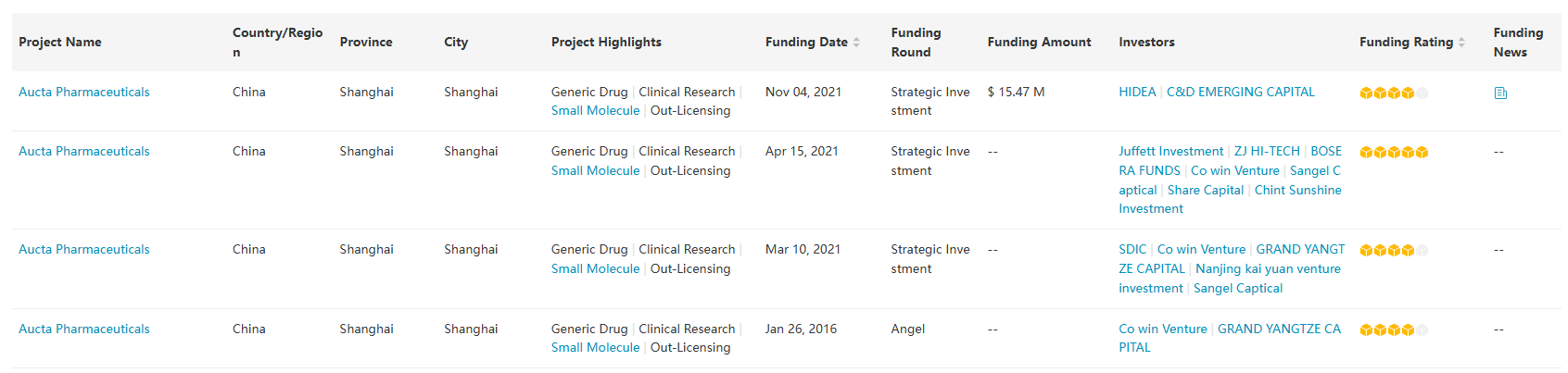Viewport: 1568px width, 373px height.
Task: Open the SDIC investor link
Action: pos(1132,249)
